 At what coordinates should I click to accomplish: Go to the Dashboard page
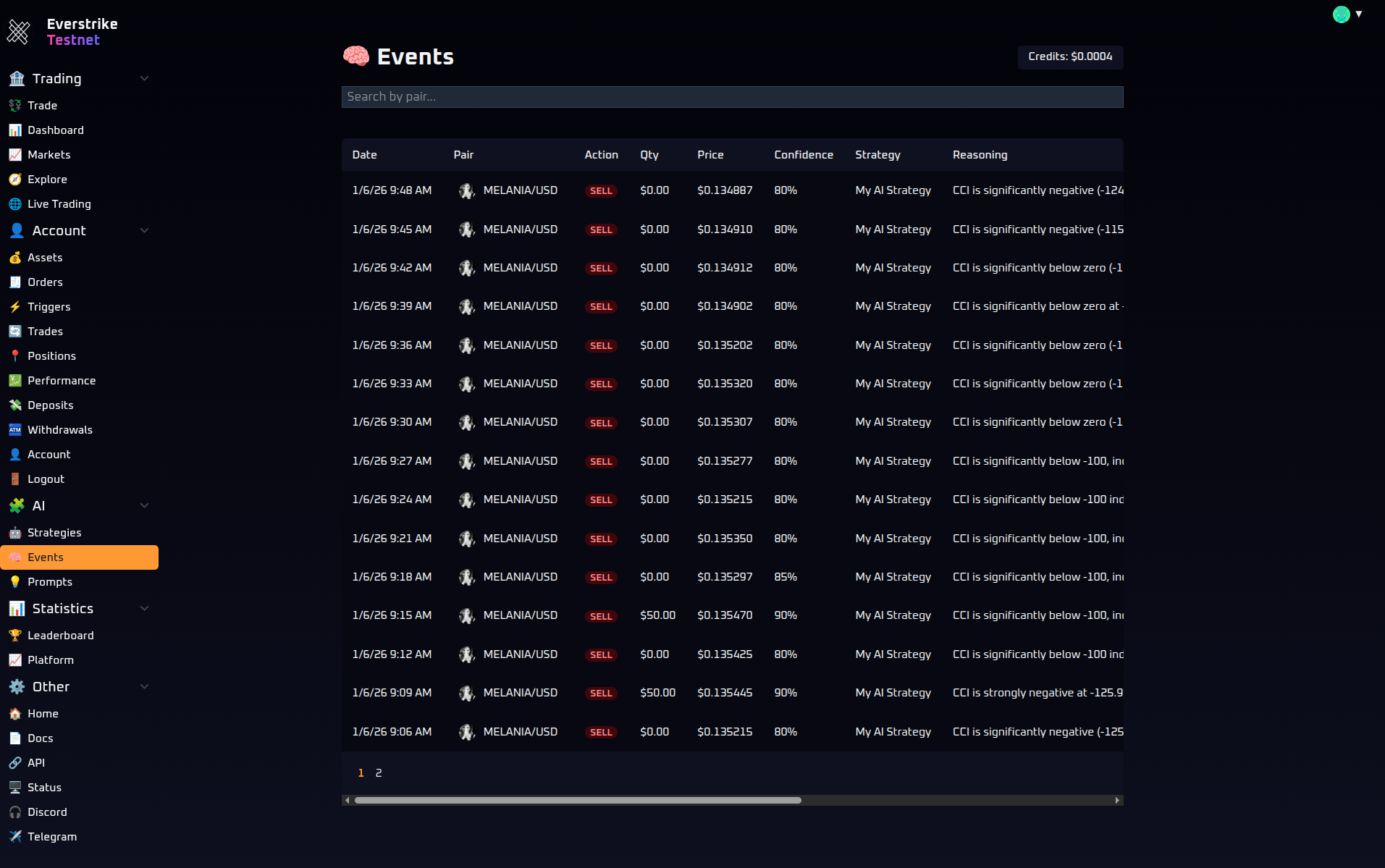coord(56,130)
